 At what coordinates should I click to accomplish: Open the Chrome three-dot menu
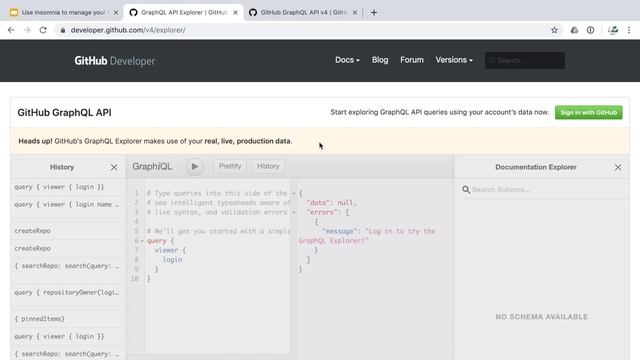coord(629,30)
